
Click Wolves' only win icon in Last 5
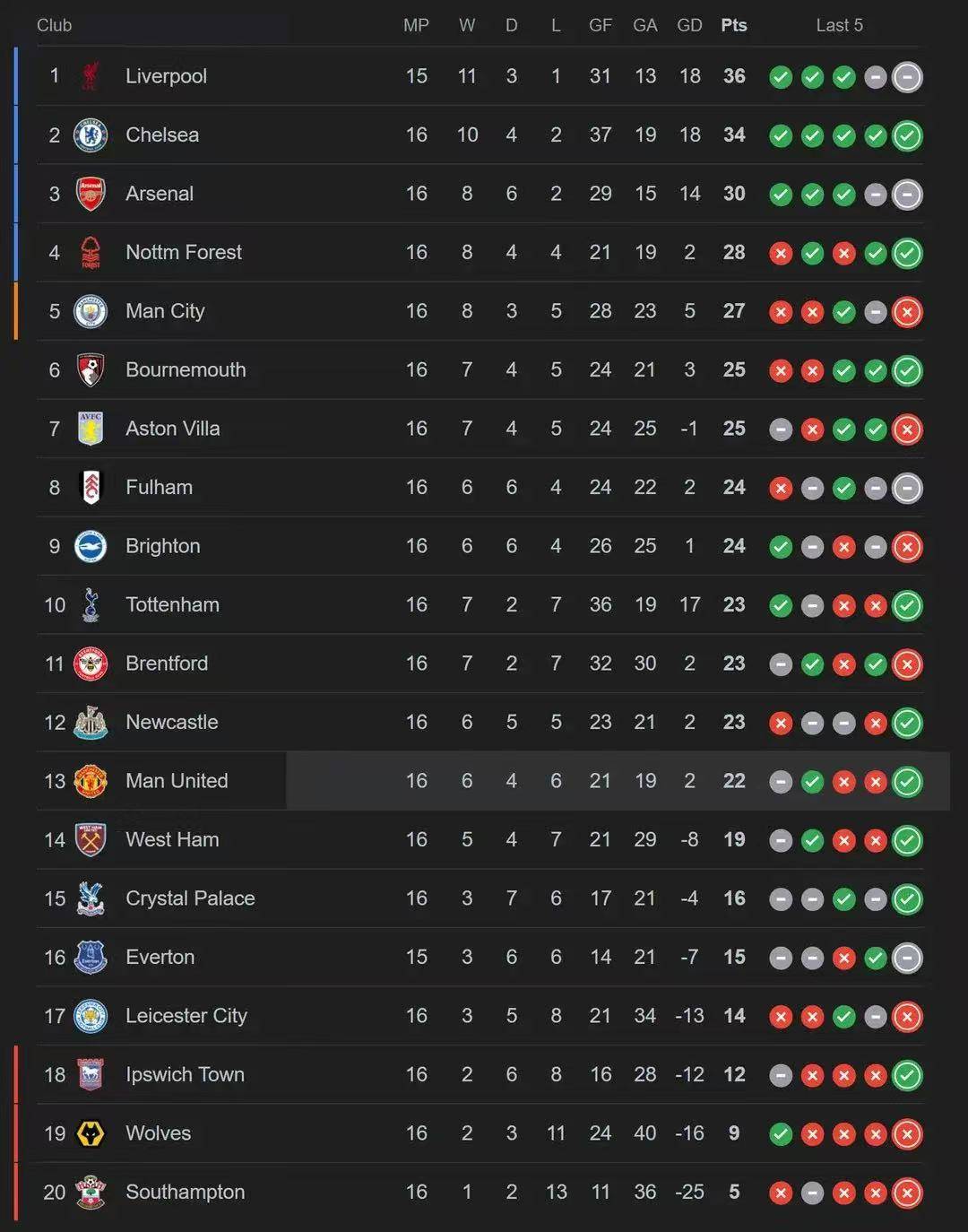[781, 1134]
